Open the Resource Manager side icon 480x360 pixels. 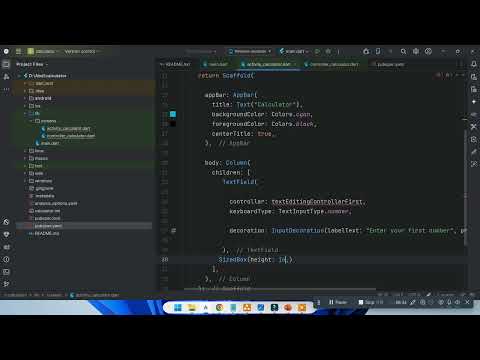6,77
